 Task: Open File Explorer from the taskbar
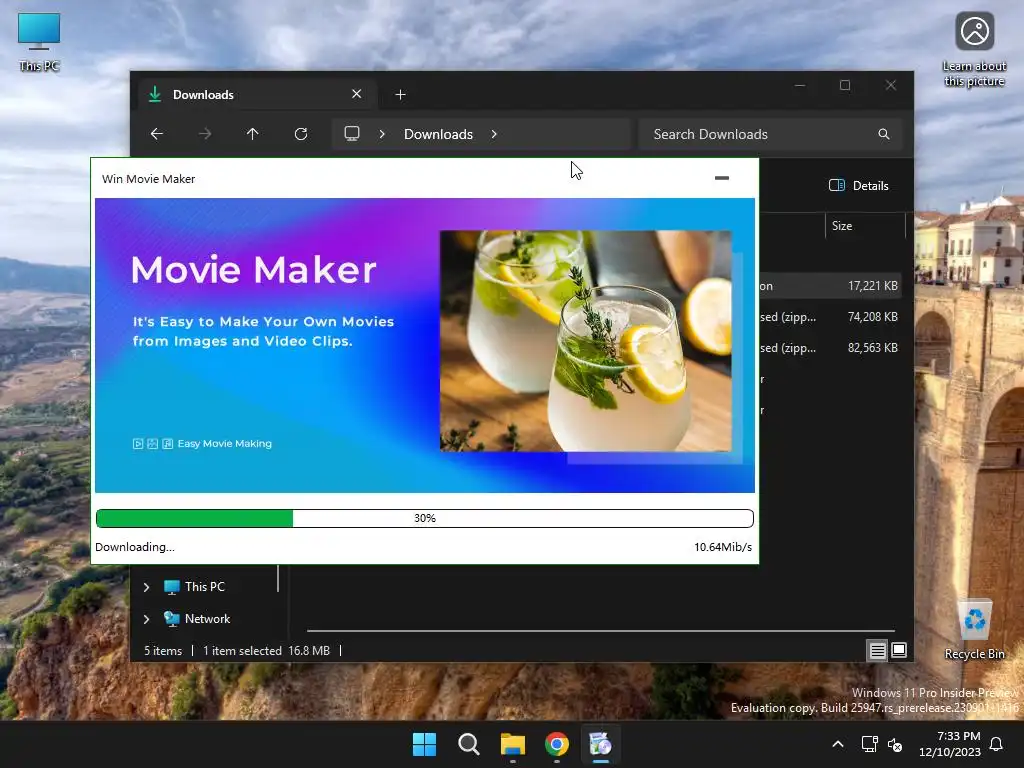(513, 744)
